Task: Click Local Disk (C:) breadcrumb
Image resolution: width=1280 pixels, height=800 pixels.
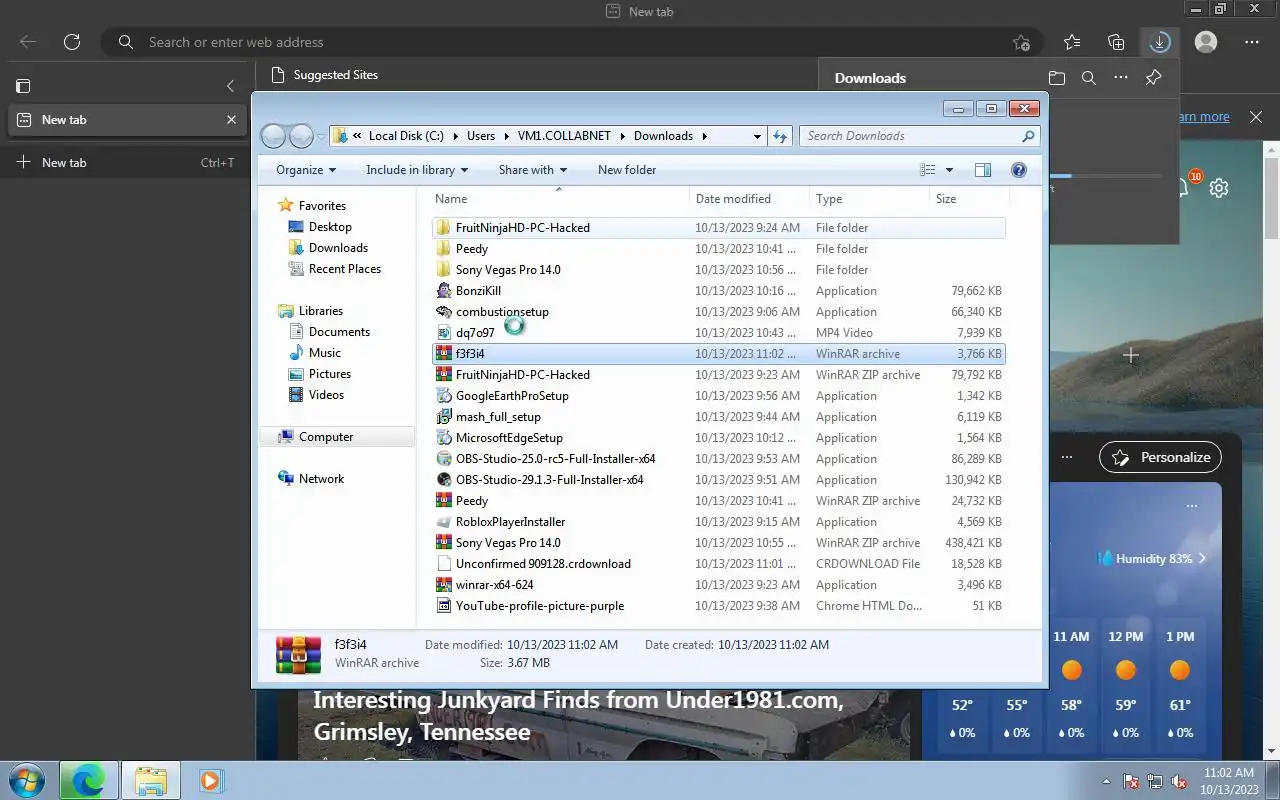Action: pyautogui.click(x=406, y=136)
